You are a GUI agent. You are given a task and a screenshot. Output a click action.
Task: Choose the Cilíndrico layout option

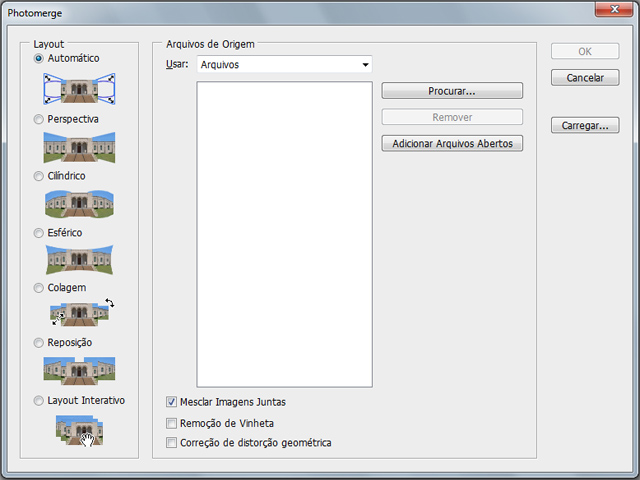point(38,176)
